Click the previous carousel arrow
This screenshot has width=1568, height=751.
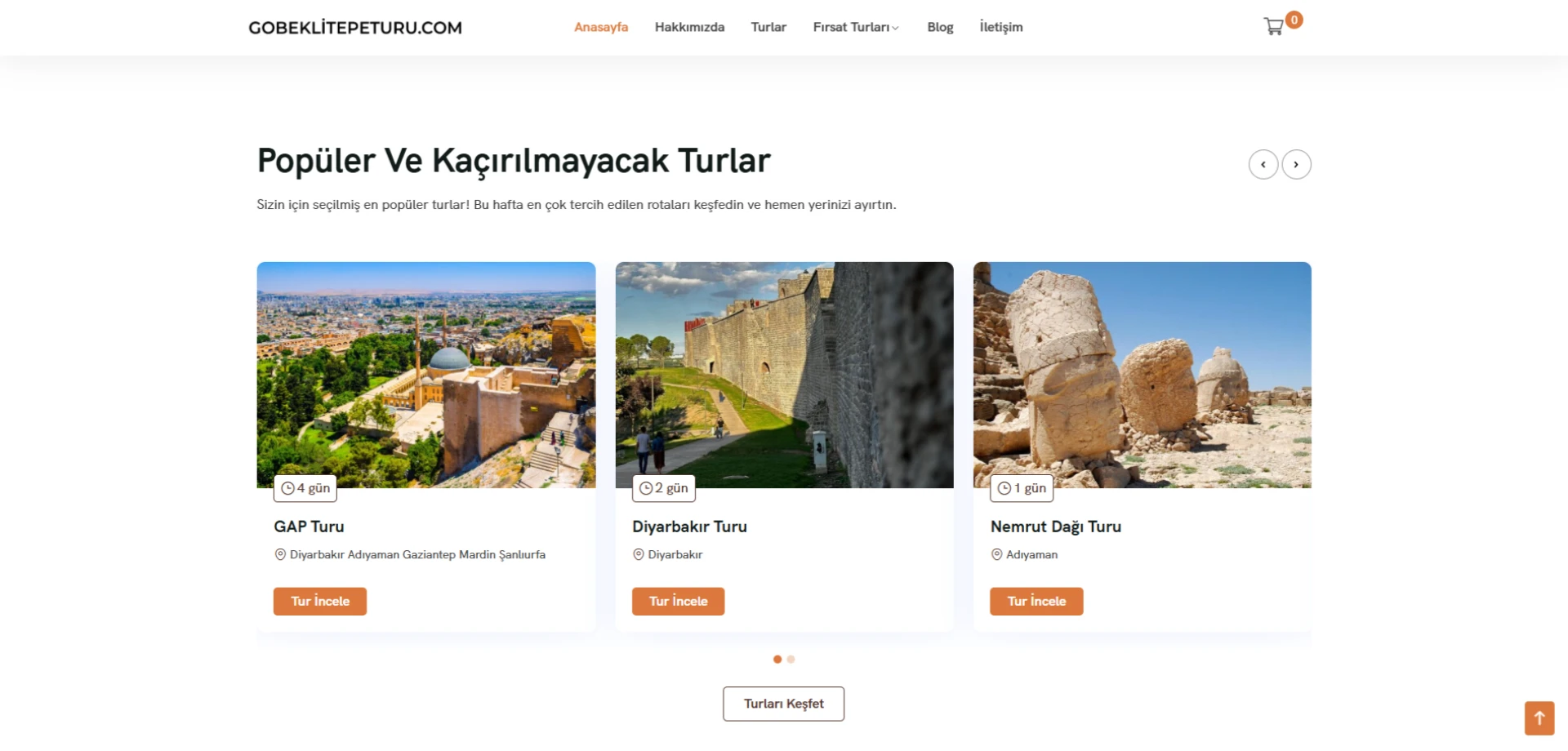pos(1263,165)
